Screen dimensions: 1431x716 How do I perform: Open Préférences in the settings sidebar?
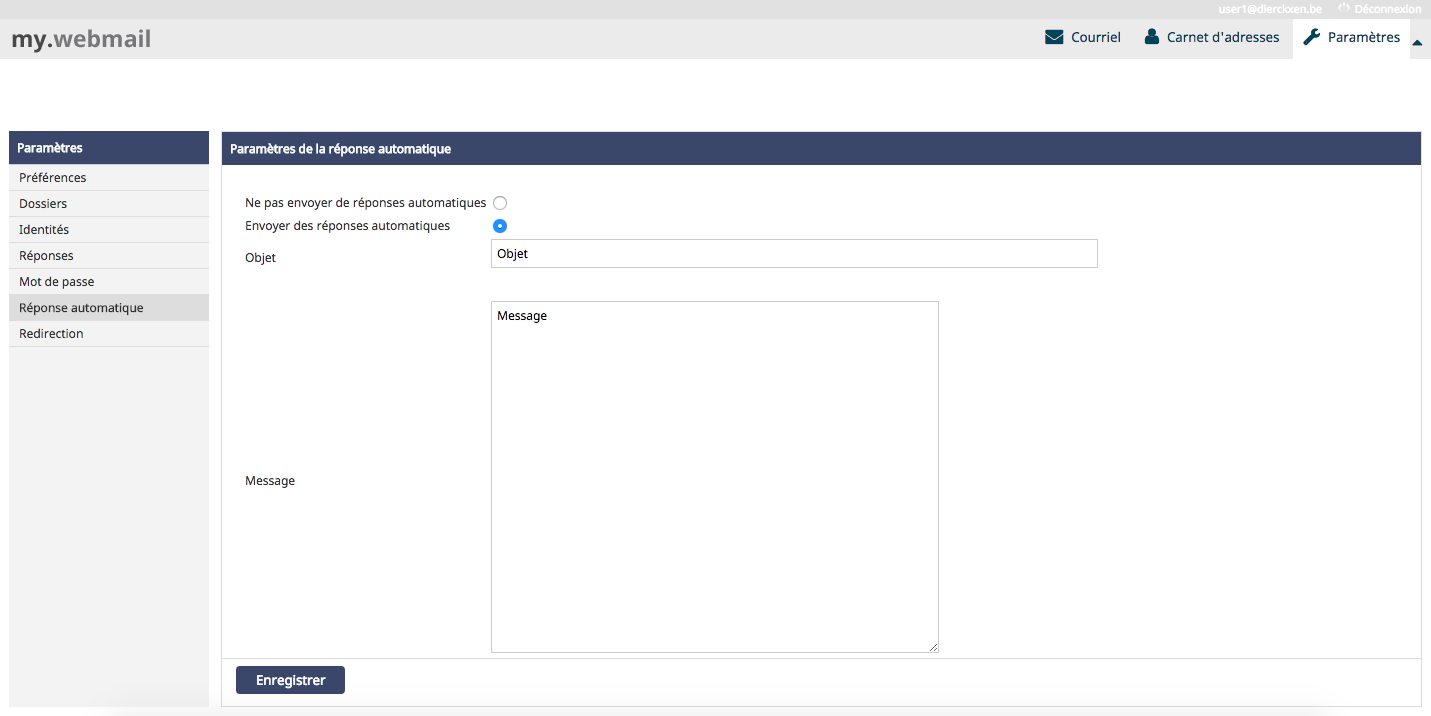(53, 178)
